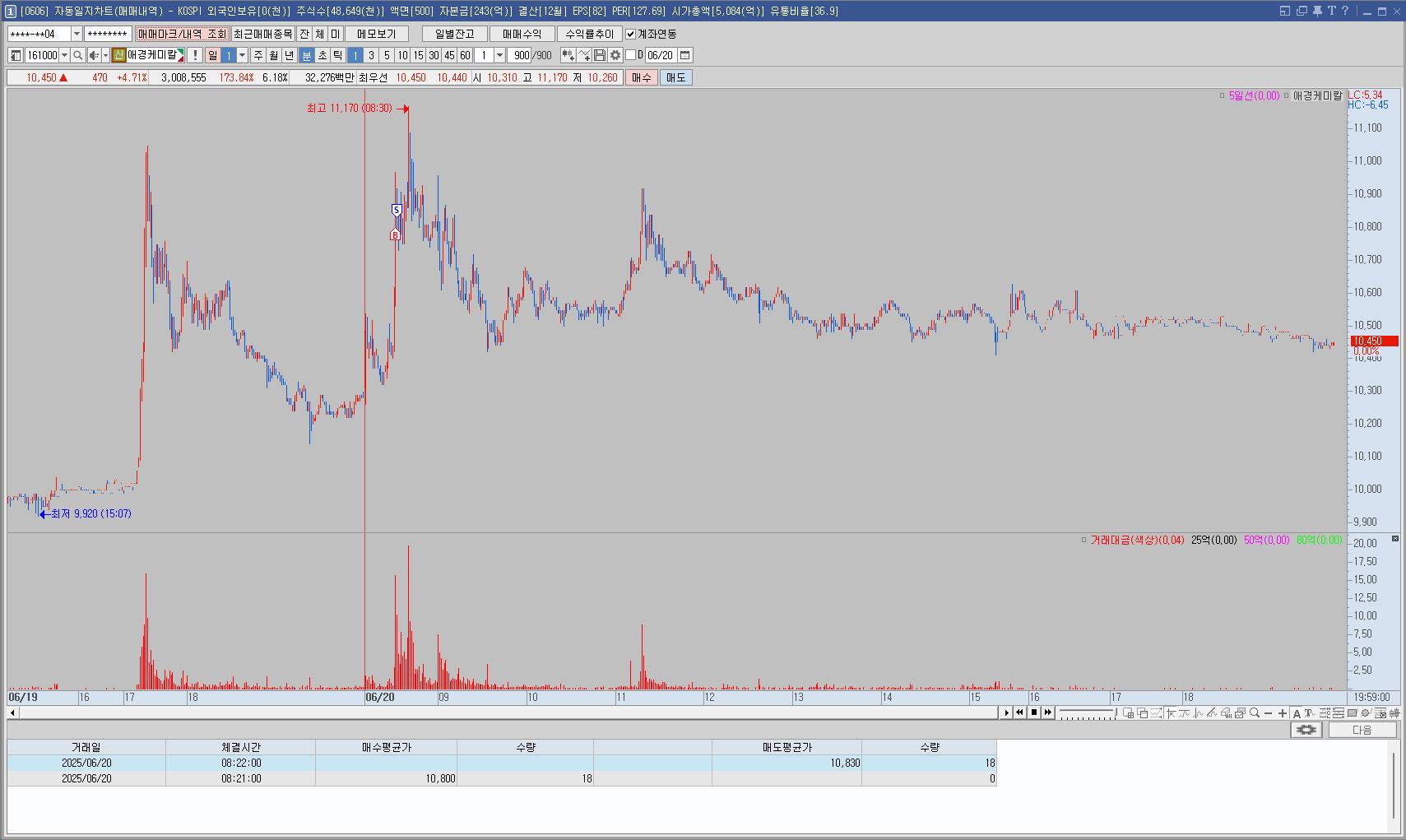Click the chart spacing slider
This screenshot has width=1406, height=840.
(x=1088, y=713)
